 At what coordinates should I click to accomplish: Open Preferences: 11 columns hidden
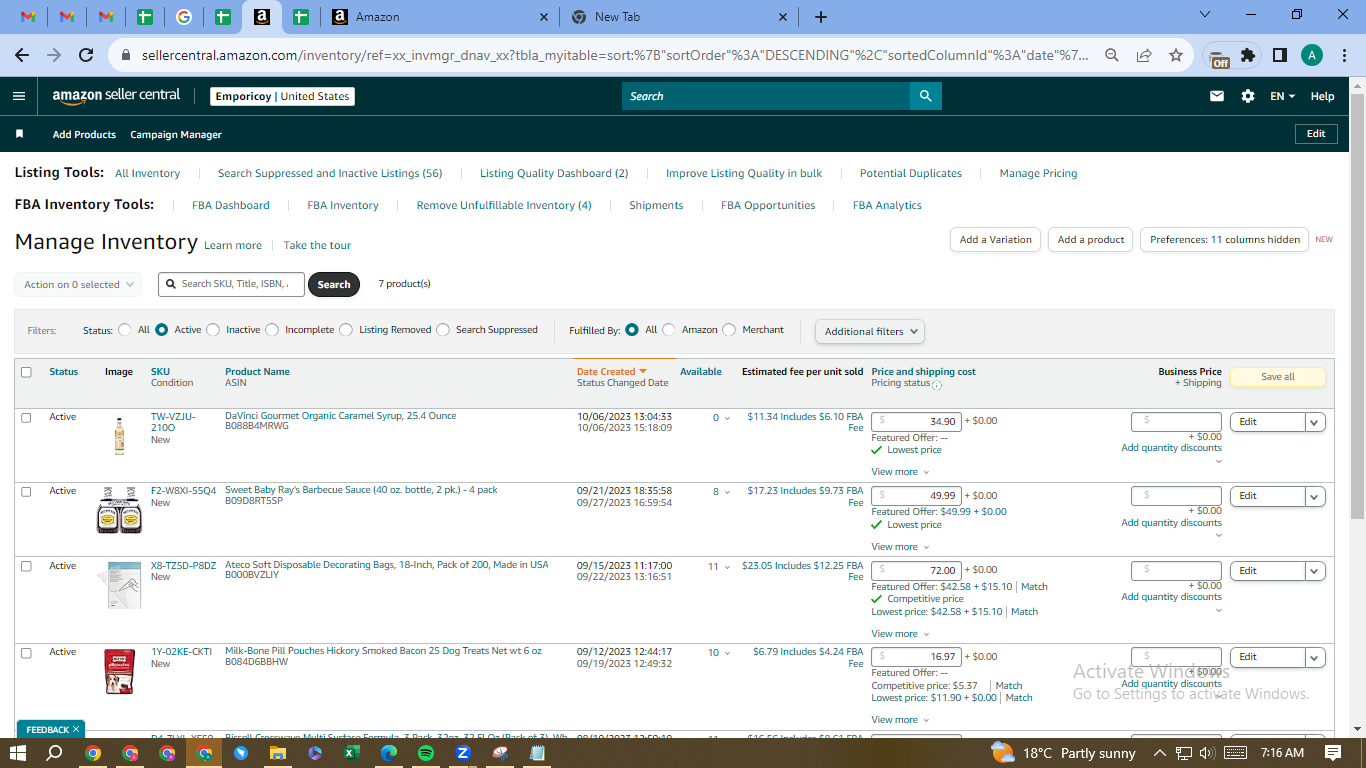1225,240
